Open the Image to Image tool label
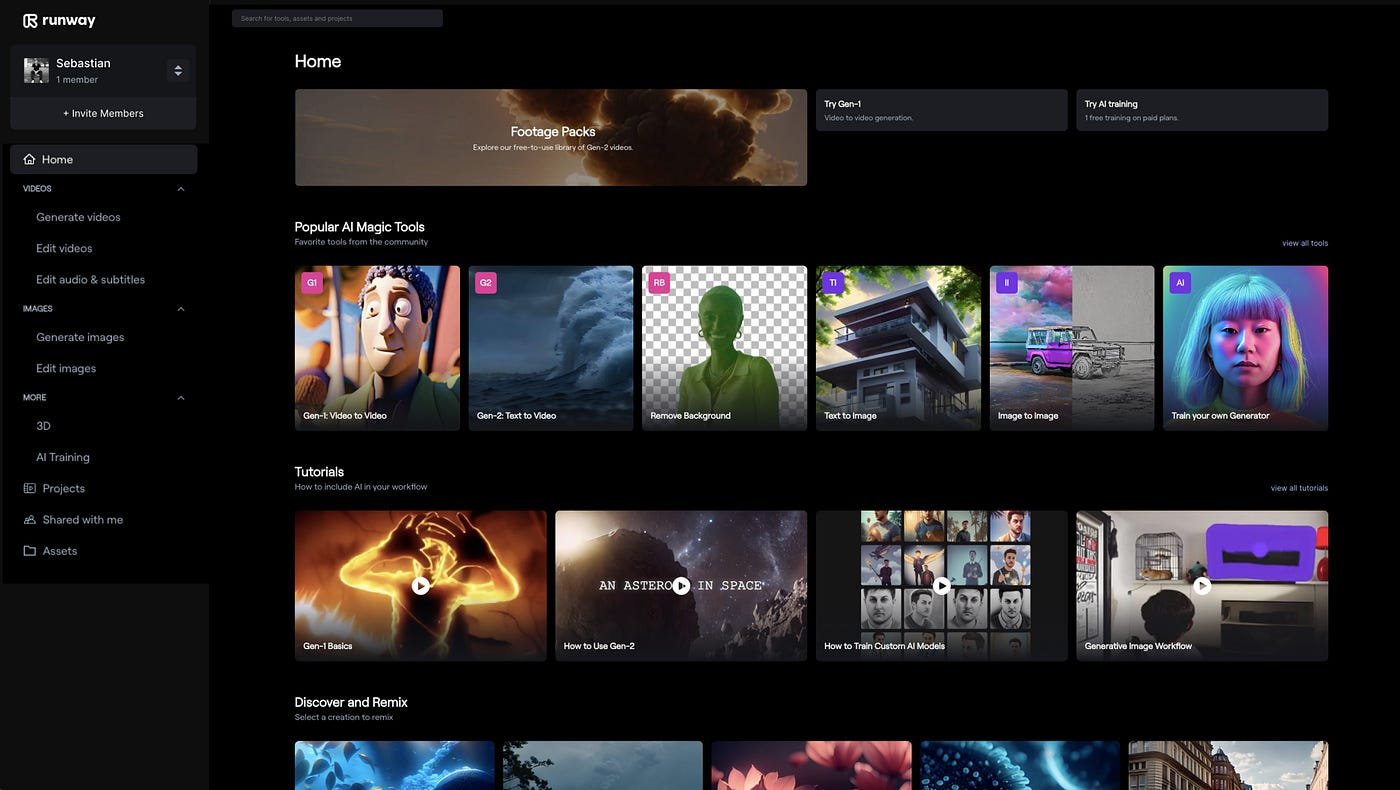Viewport: 1400px width, 790px height. pyautogui.click(x=1028, y=416)
